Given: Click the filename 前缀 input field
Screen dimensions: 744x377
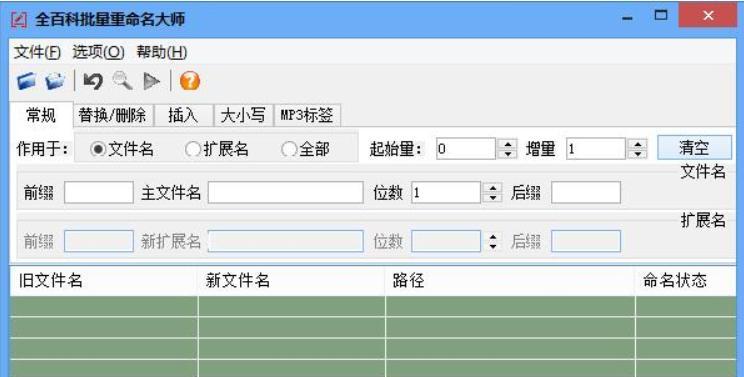Looking at the screenshot, I should [x=99, y=193].
